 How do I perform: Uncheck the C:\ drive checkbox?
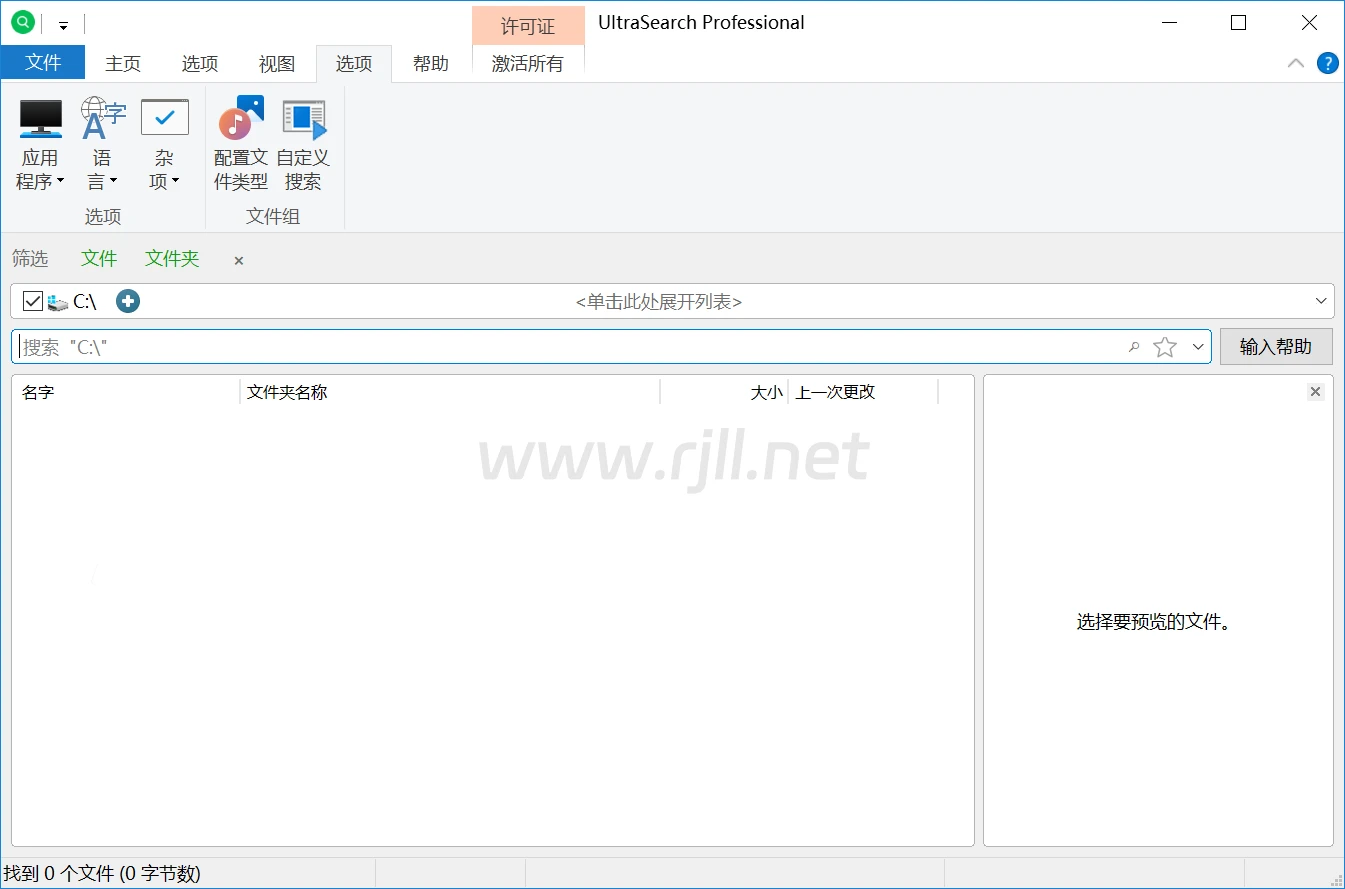33,301
